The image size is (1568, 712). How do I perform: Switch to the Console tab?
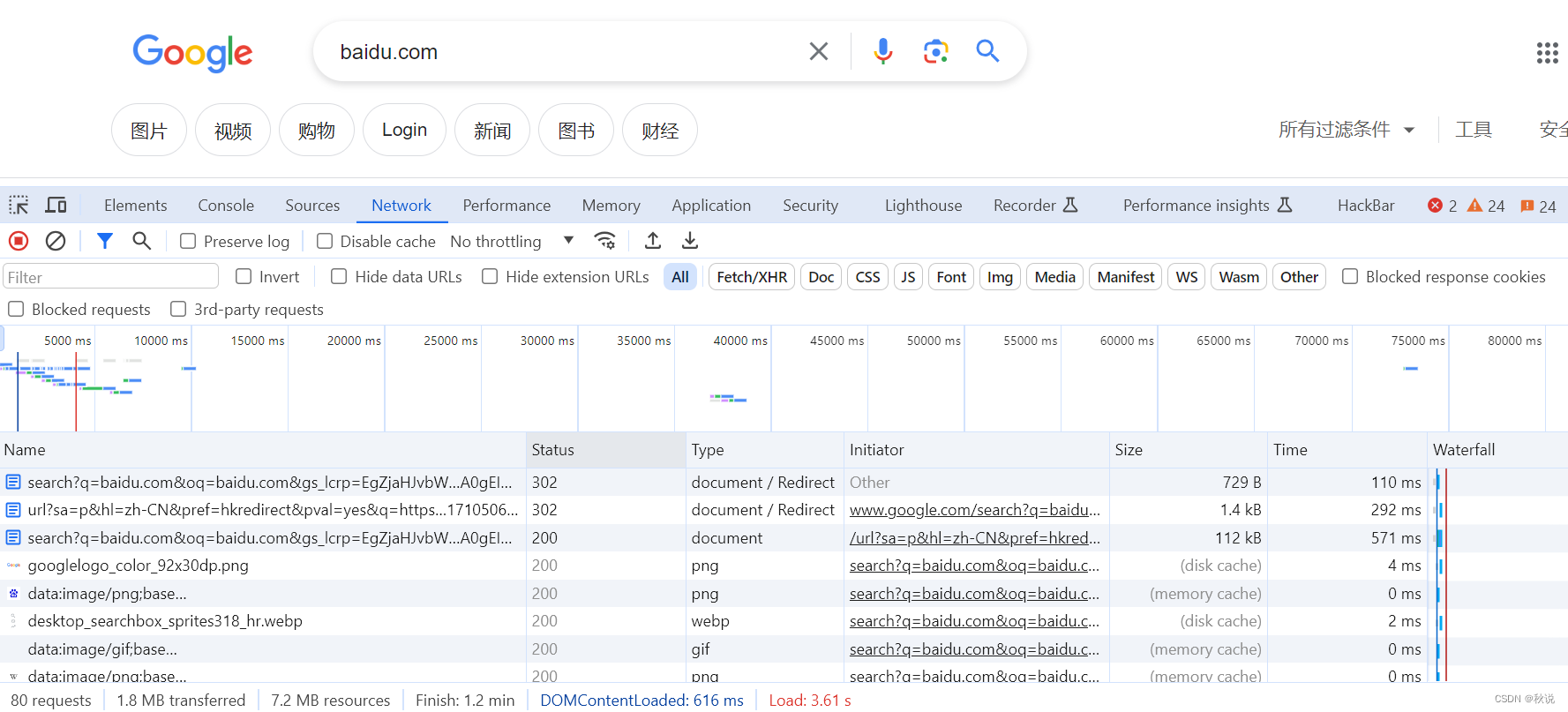pyautogui.click(x=226, y=206)
